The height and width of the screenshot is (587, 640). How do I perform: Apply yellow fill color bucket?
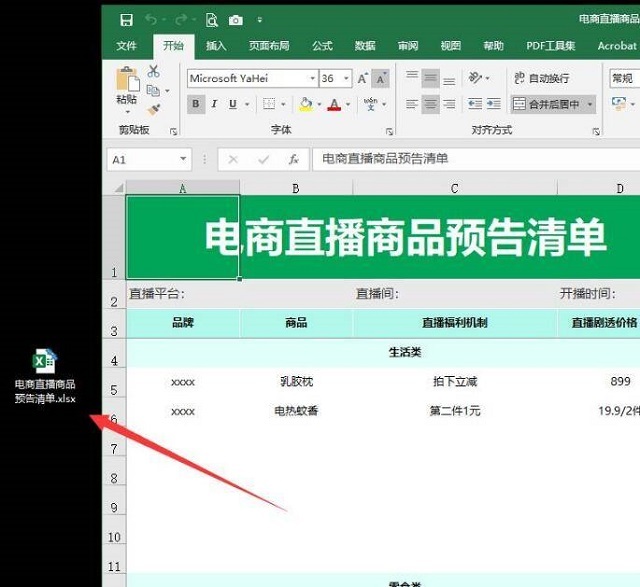306,104
